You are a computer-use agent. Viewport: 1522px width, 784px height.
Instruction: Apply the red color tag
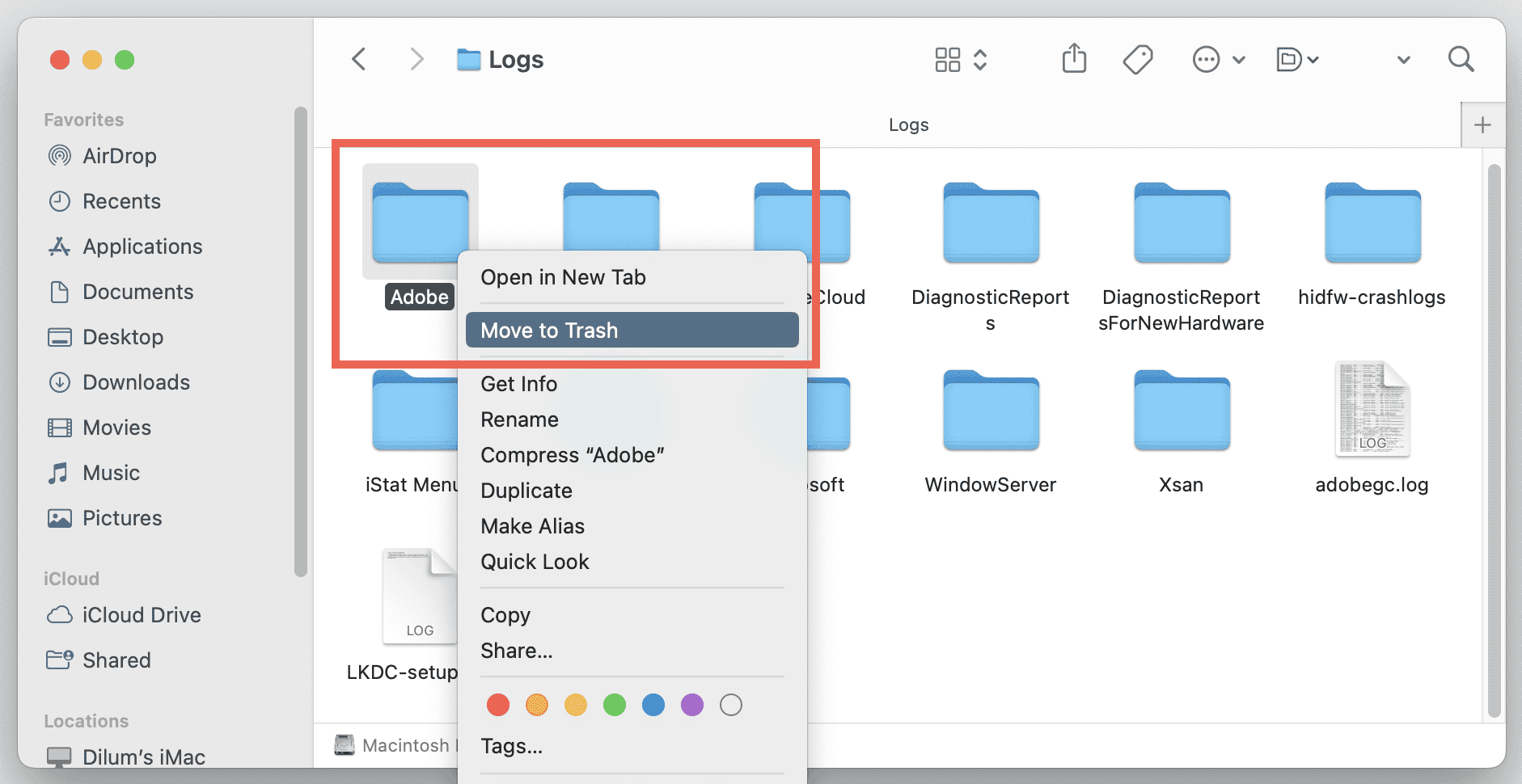pyautogui.click(x=498, y=705)
